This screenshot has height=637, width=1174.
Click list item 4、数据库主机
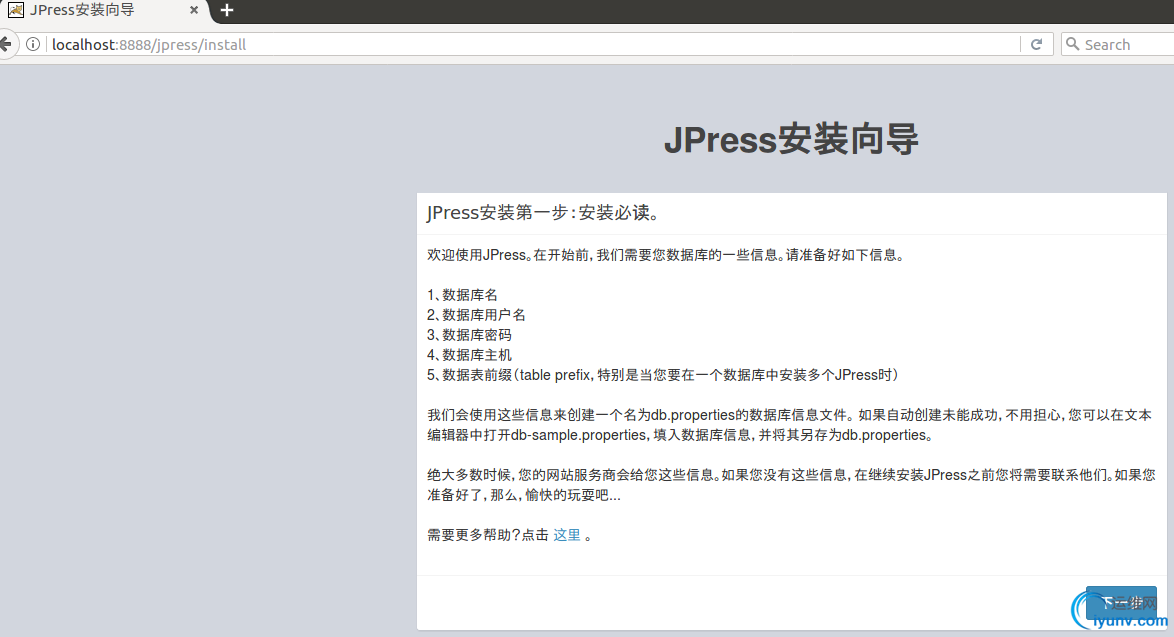pos(469,355)
